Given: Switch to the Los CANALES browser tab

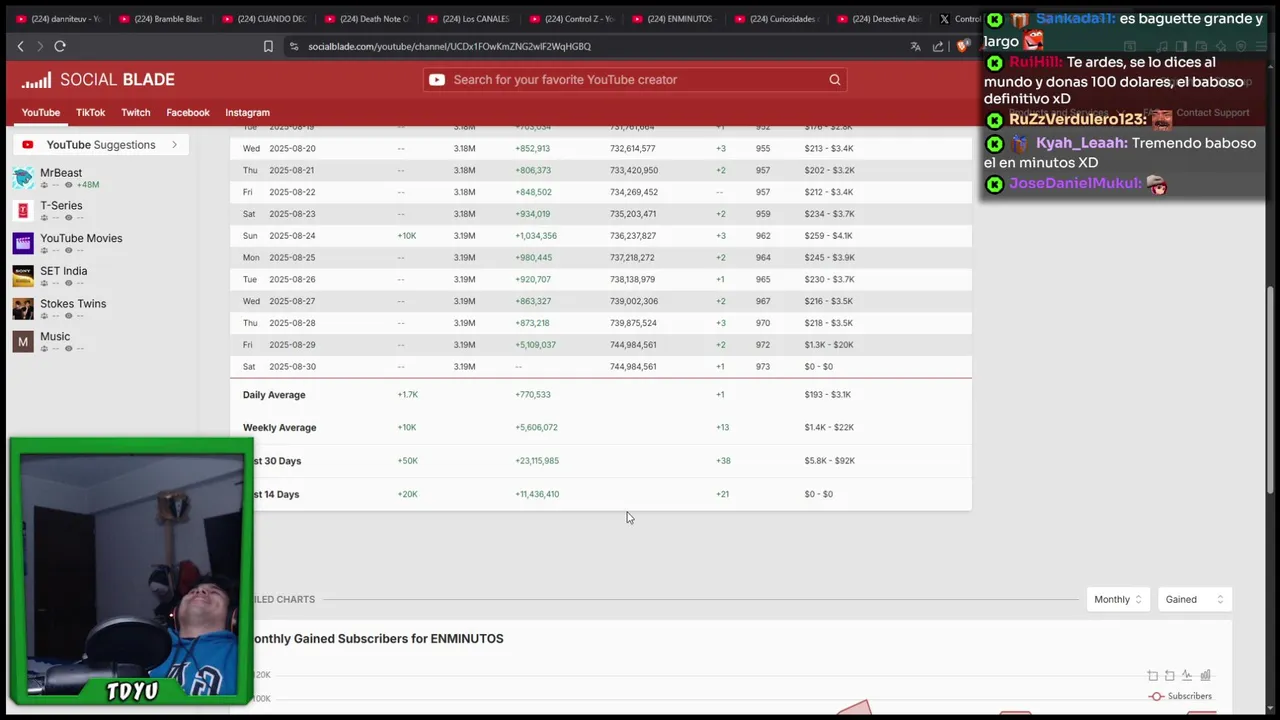Looking at the screenshot, I should [468, 19].
